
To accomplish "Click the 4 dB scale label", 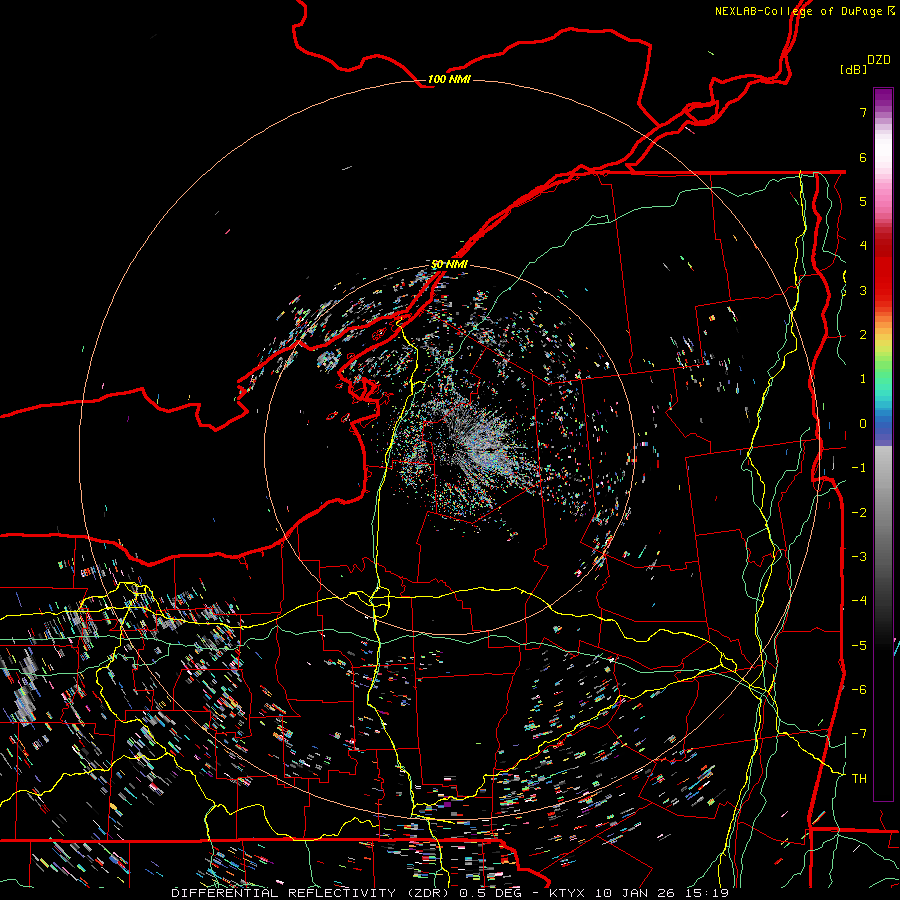I will click(x=863, y=246).
